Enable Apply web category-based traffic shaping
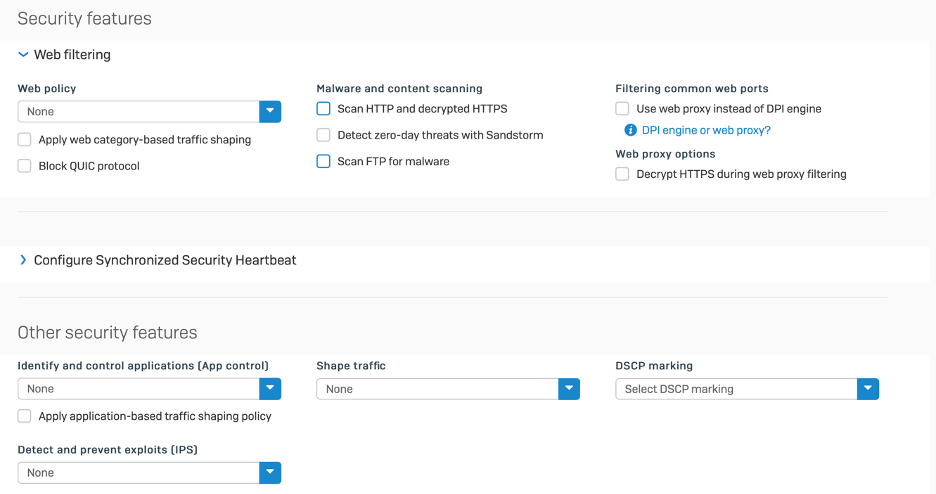The width and height of the screenshot is (936, 494). tap(25, 140)
